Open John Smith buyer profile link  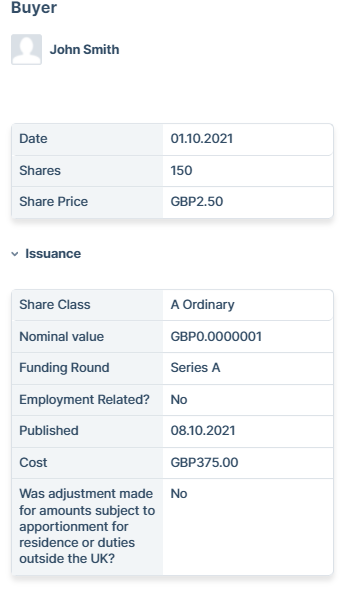84,50
